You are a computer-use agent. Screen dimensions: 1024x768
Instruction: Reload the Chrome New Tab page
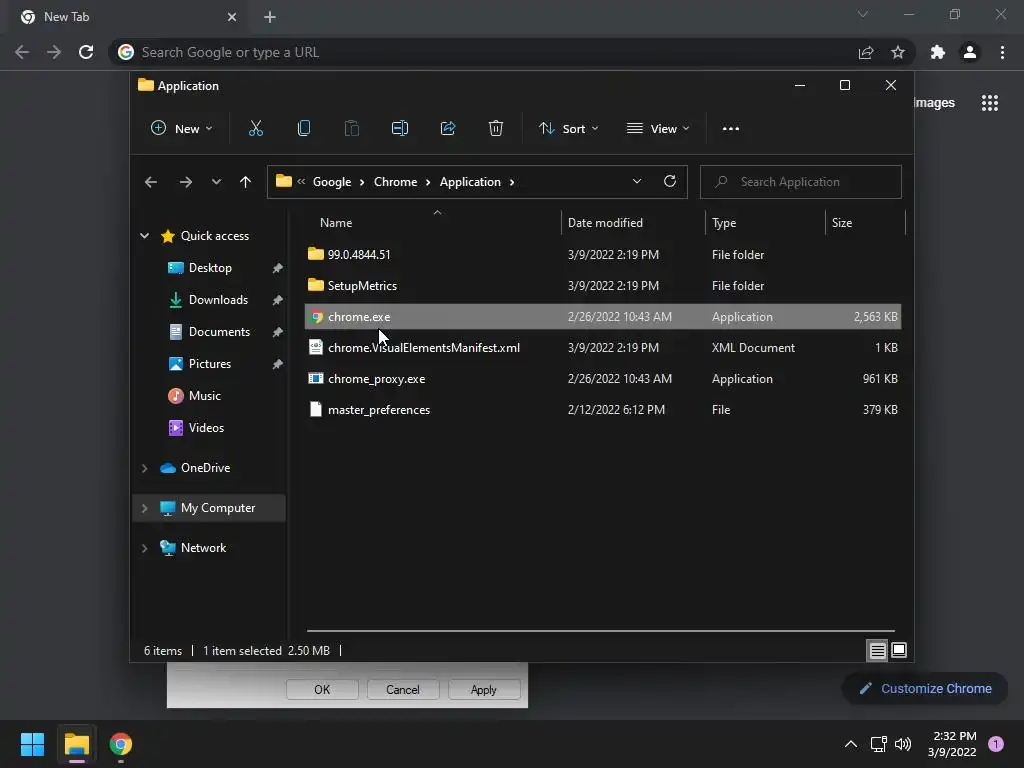[86, 52]
